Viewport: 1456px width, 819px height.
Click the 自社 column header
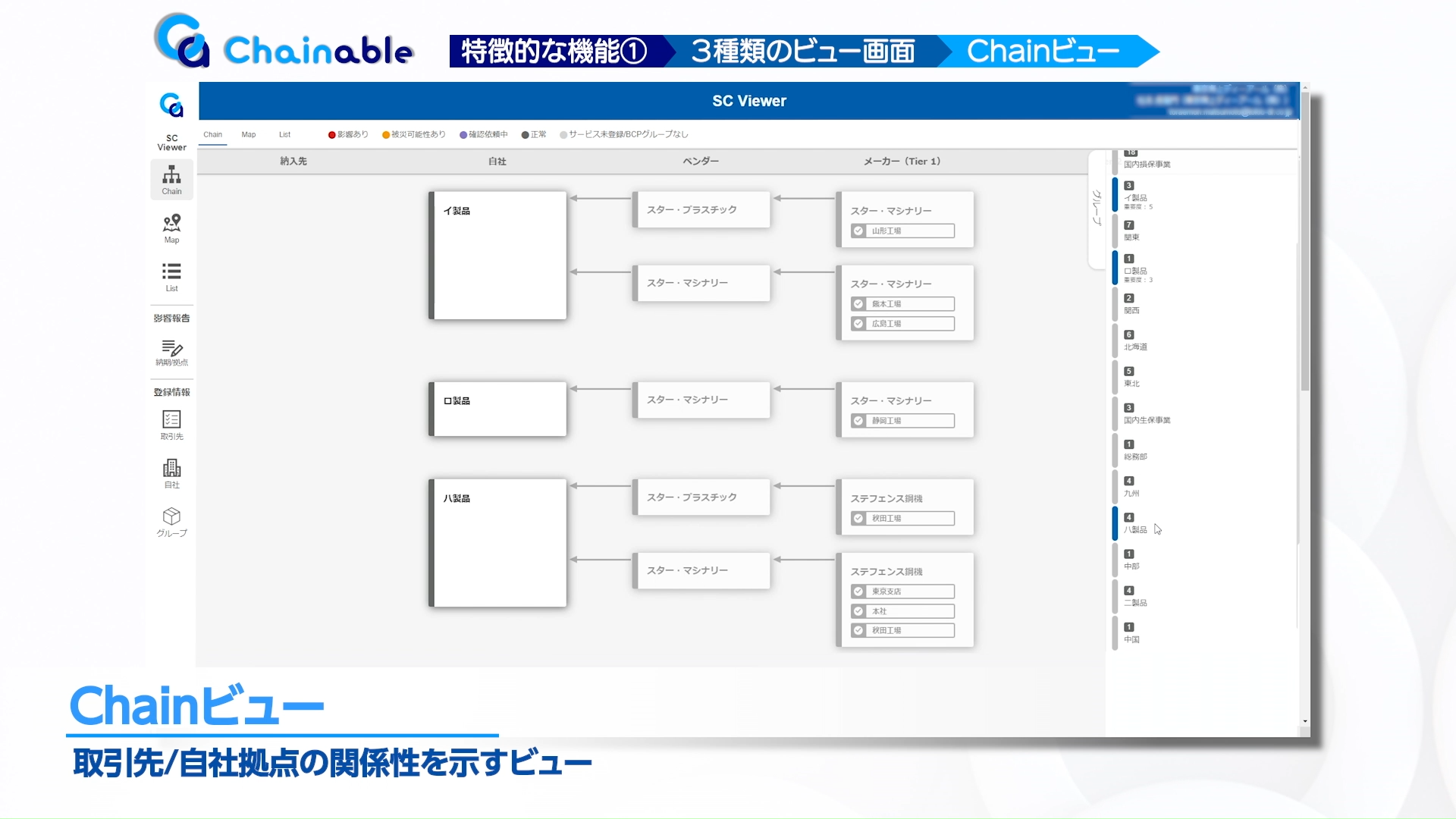click(x=497, y=162)
